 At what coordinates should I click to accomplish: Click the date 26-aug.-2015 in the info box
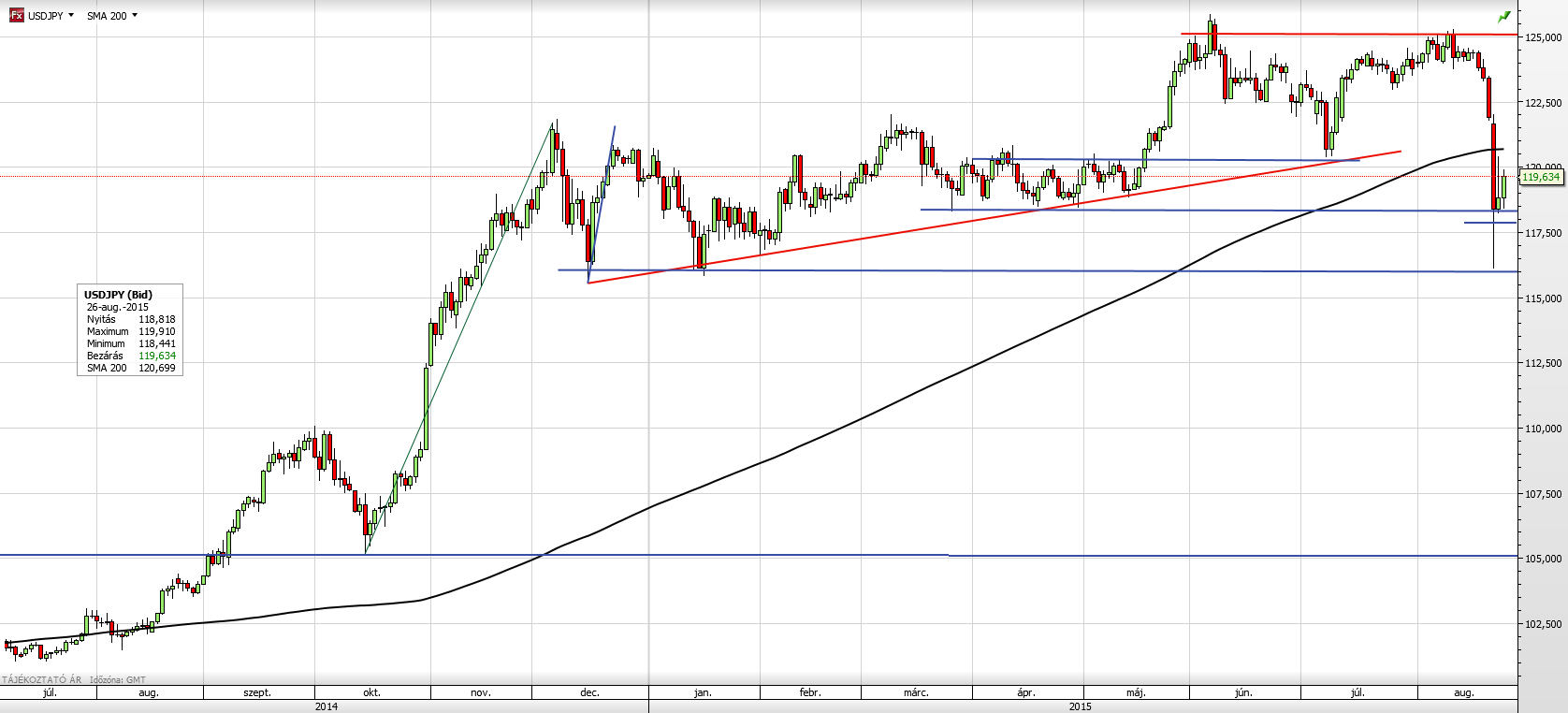coord(118,307)
